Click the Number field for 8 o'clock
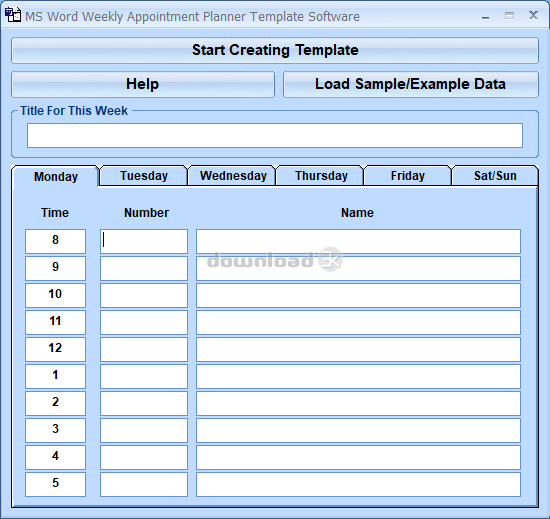Image resolution: width=550 pixels, height=519 pixels. pos(144,241)
